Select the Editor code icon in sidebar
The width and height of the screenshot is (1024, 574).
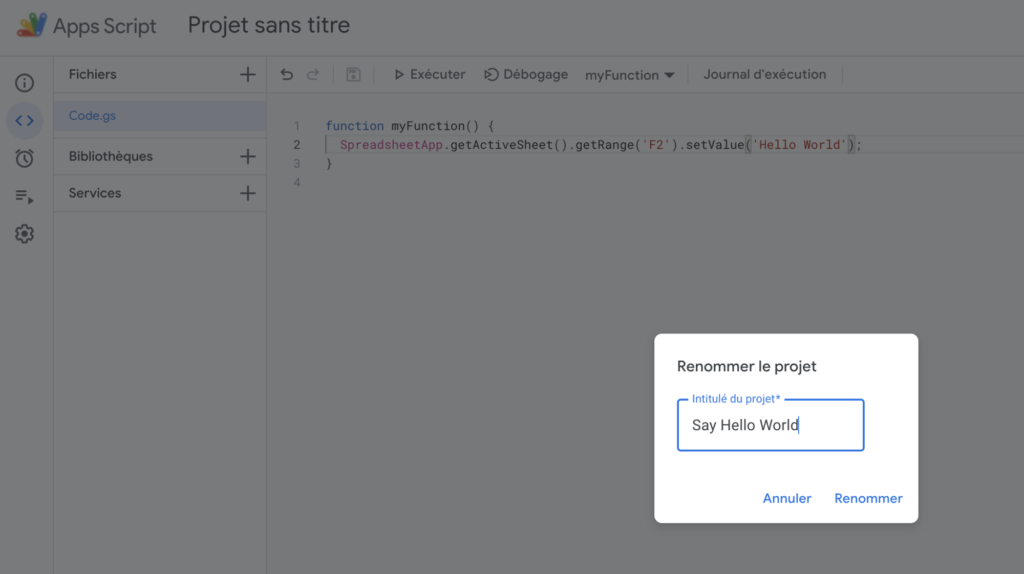click(24, 121)
